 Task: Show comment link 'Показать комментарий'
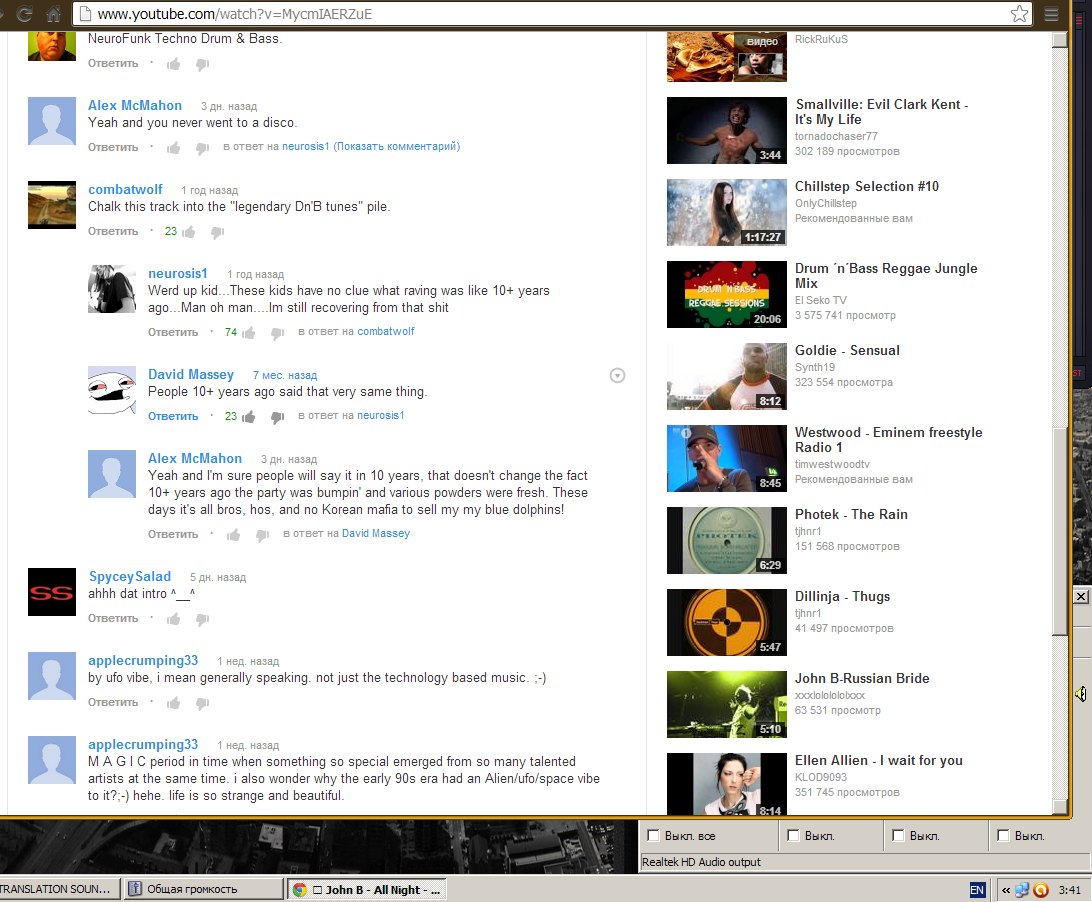click(396, 146)
